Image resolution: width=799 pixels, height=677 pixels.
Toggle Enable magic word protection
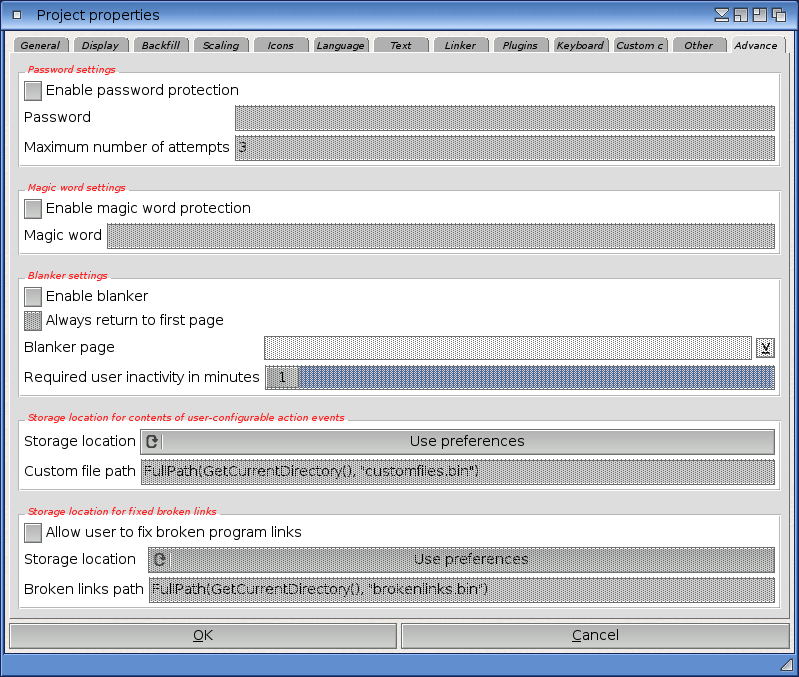33,209
